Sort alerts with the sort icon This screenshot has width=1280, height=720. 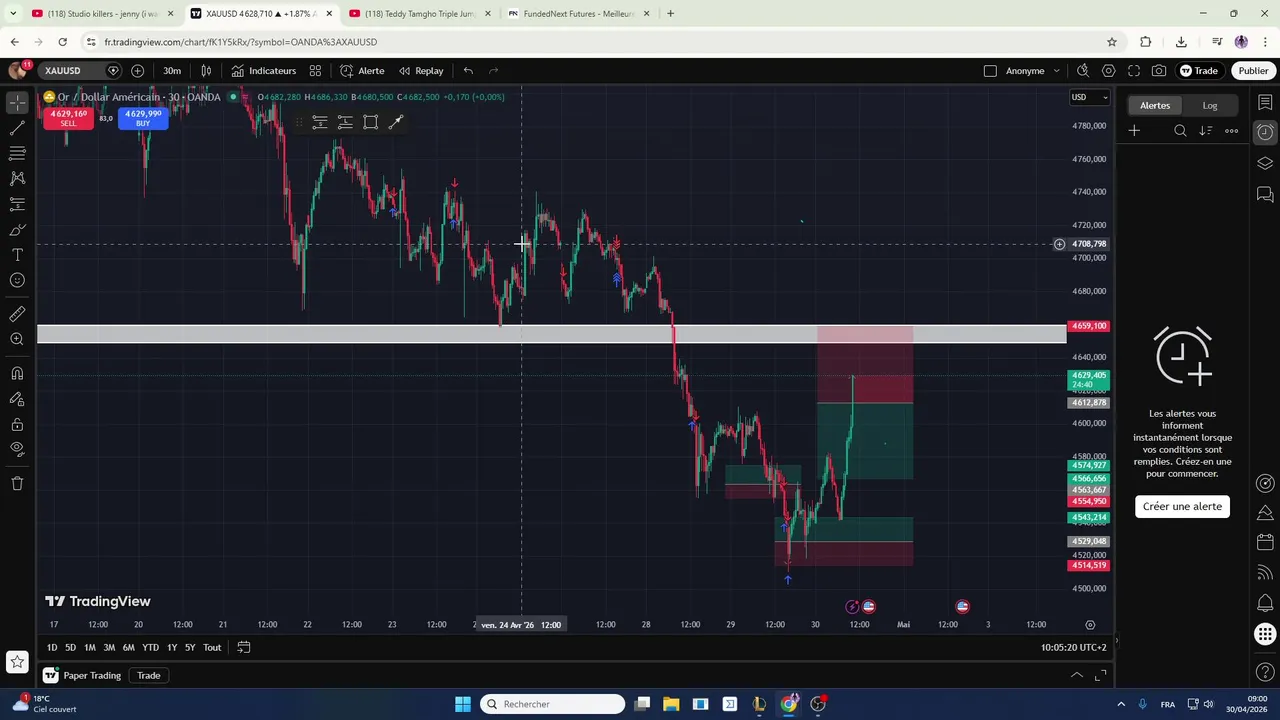click(x=1206, y=131)
